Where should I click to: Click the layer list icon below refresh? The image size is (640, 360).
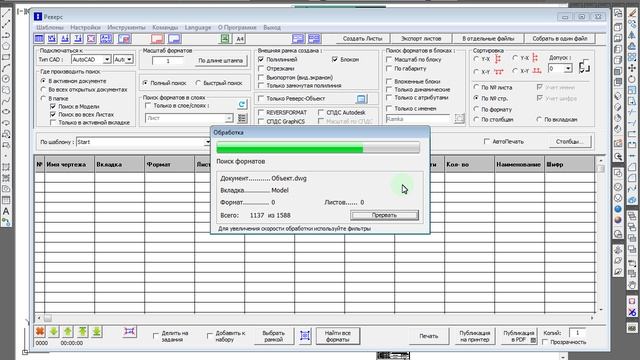point(242,118)
